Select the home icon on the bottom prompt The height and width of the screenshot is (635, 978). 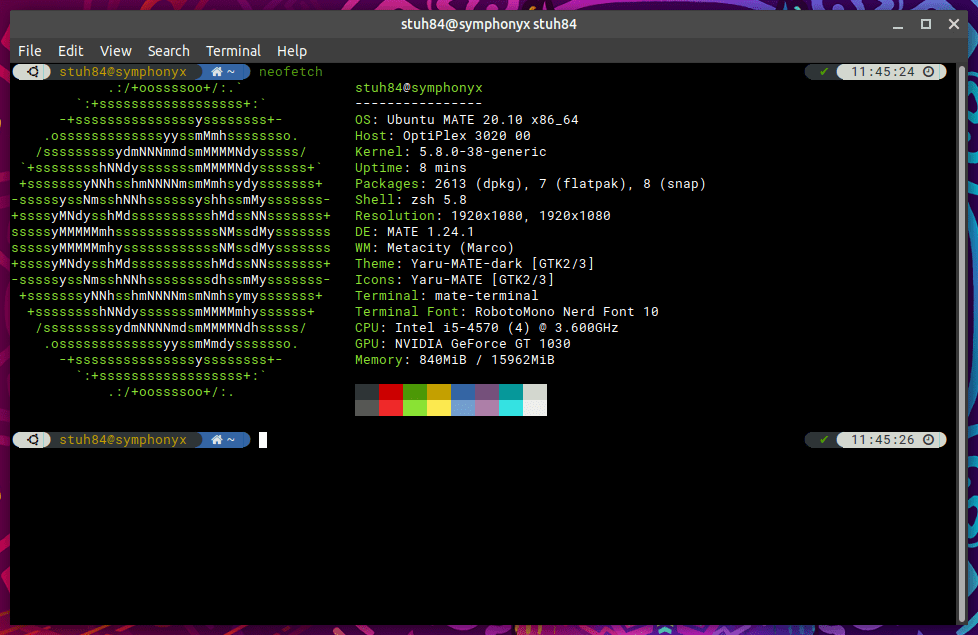click(x=218, y=439)
